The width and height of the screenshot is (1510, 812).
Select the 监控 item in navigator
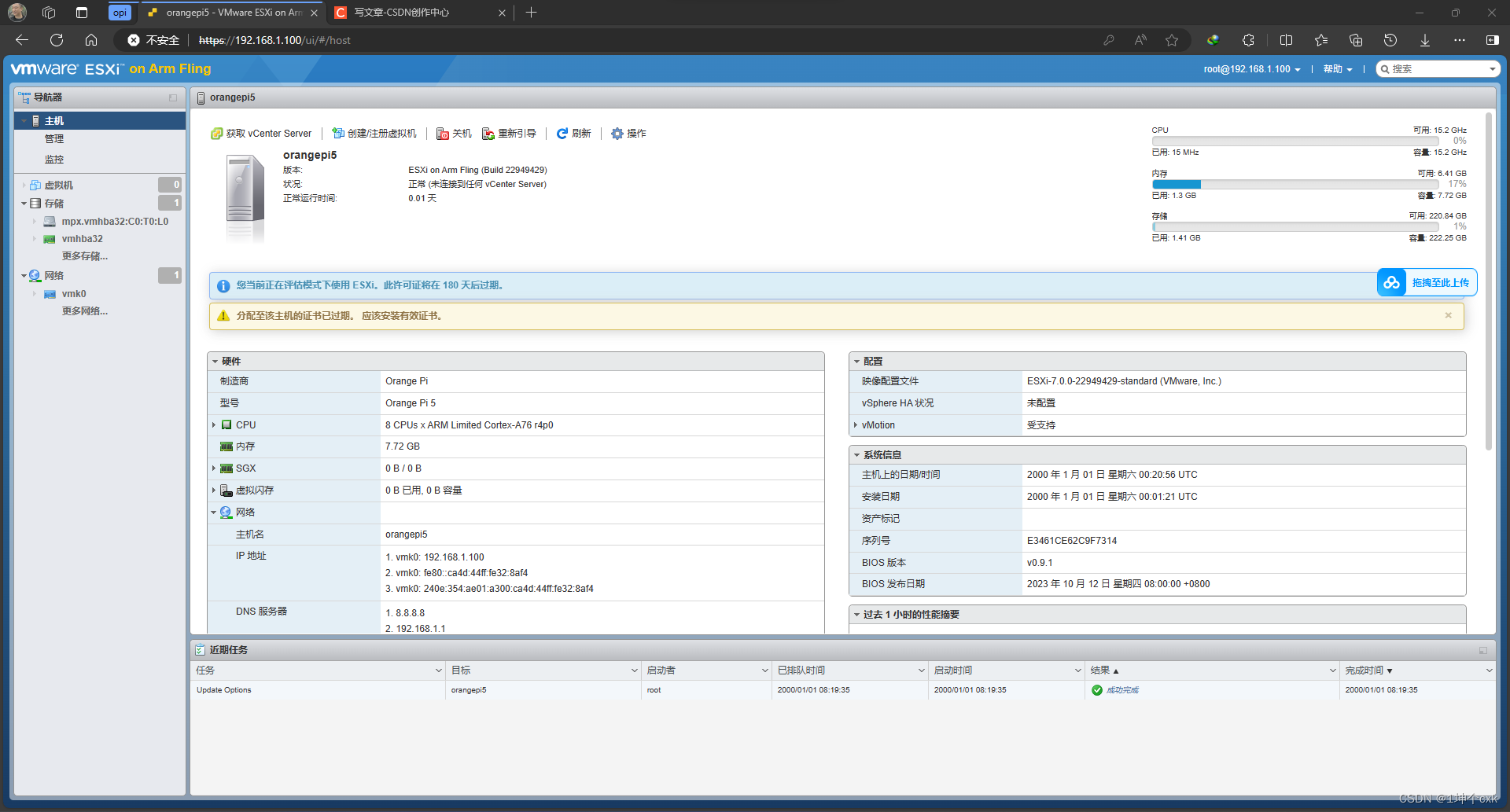55,158
